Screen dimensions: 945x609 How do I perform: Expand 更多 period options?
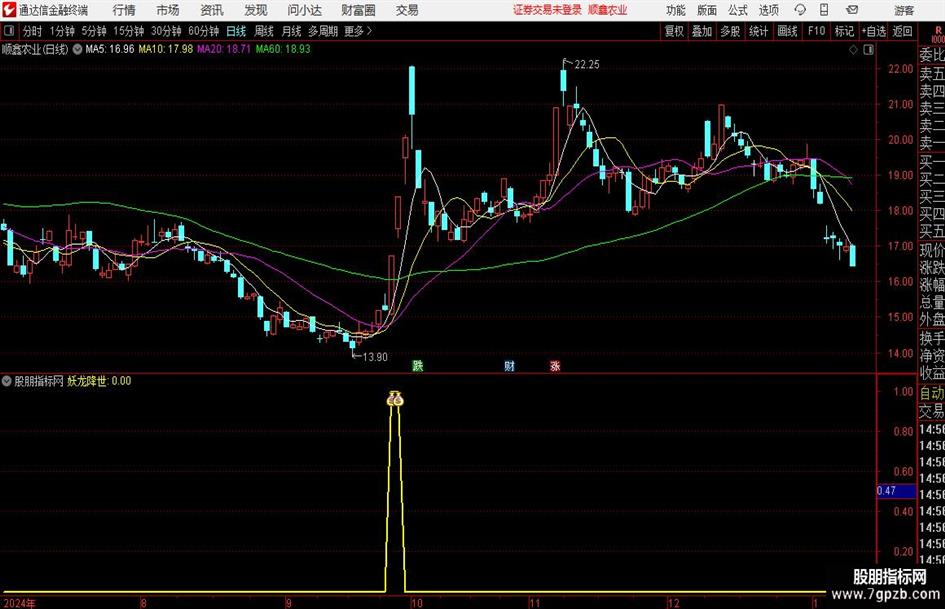(x=358, y=31)
